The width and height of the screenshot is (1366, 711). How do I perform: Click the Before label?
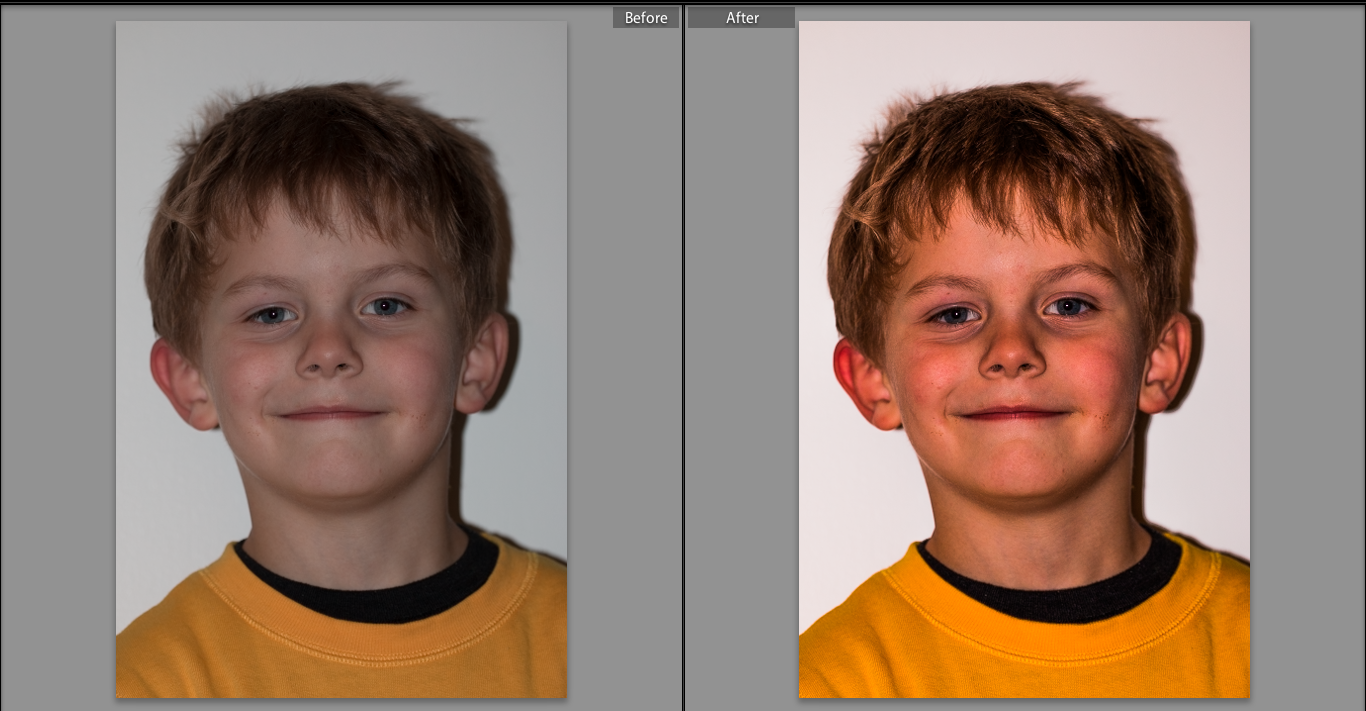pos(646,18)
